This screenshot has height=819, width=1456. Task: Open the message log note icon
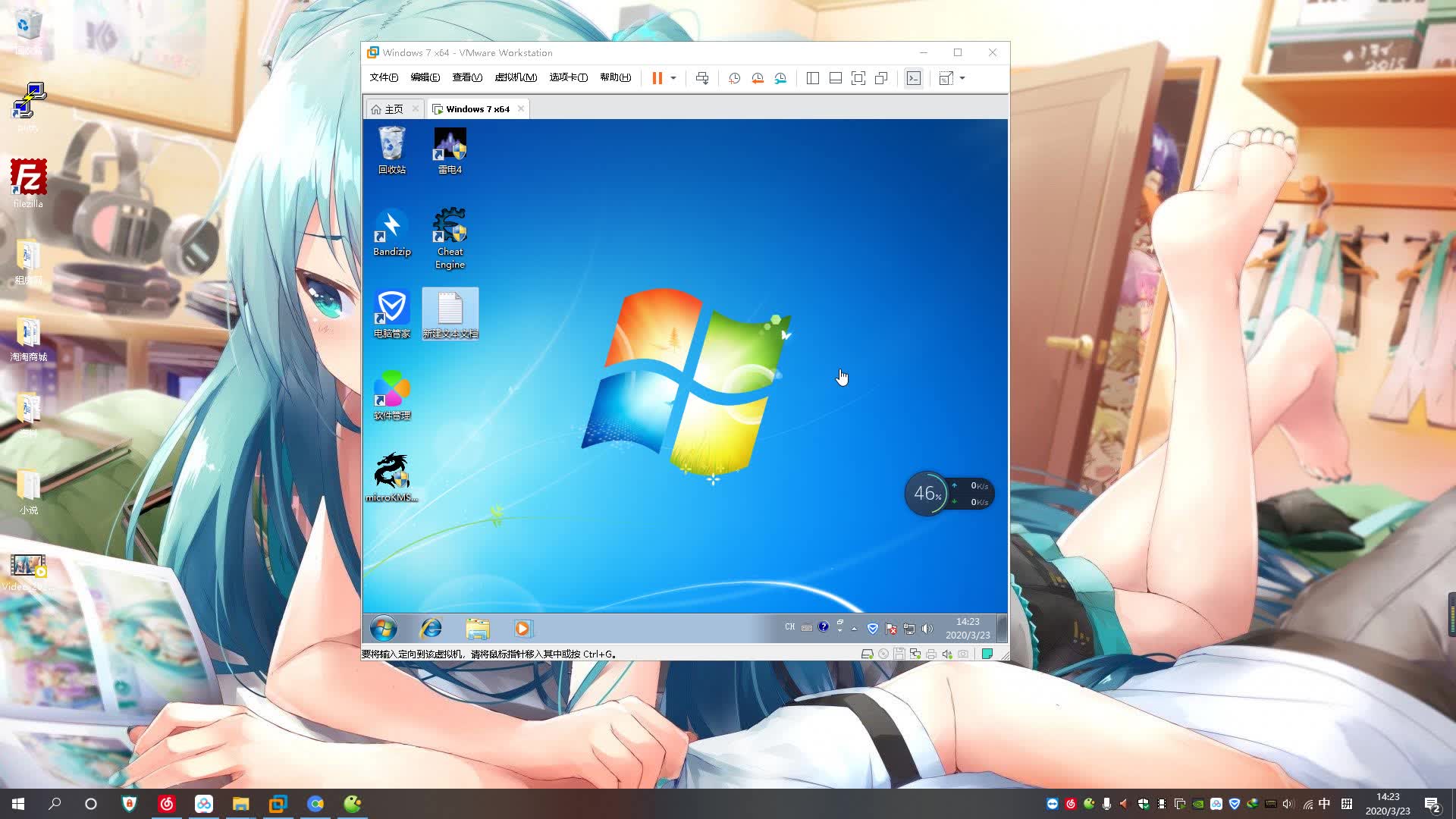987,654
